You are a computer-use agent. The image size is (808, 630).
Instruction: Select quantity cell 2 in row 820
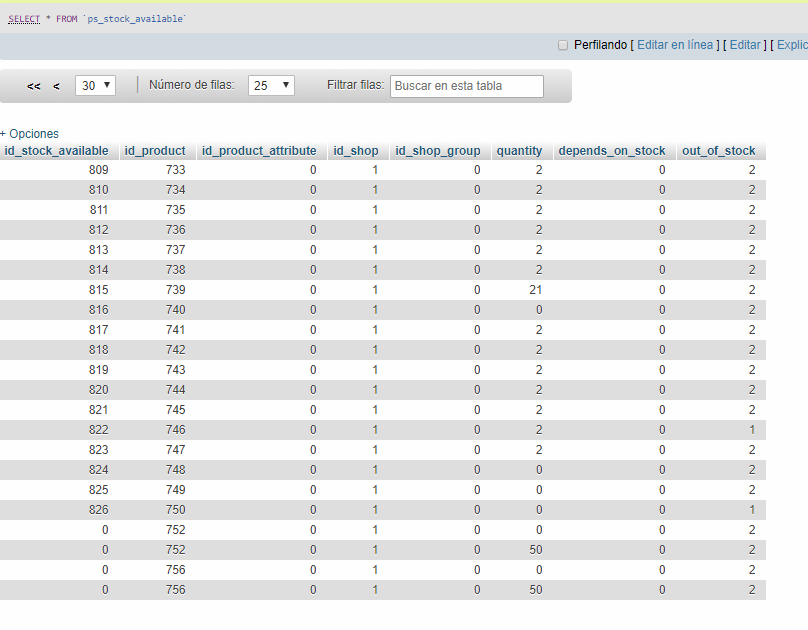[x=539, y=390]
